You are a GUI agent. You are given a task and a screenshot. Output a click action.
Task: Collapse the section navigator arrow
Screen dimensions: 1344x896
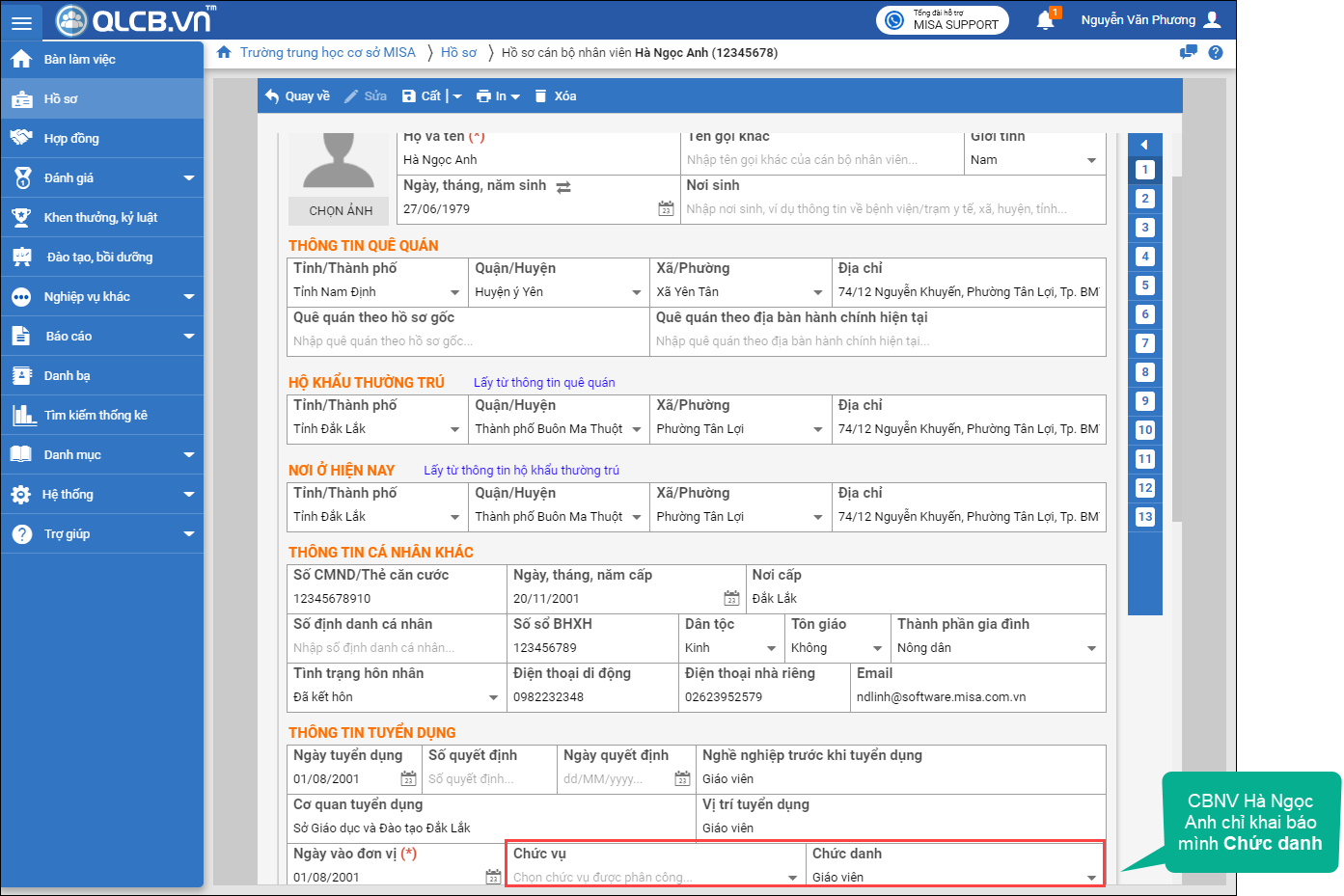(1144, 145)
